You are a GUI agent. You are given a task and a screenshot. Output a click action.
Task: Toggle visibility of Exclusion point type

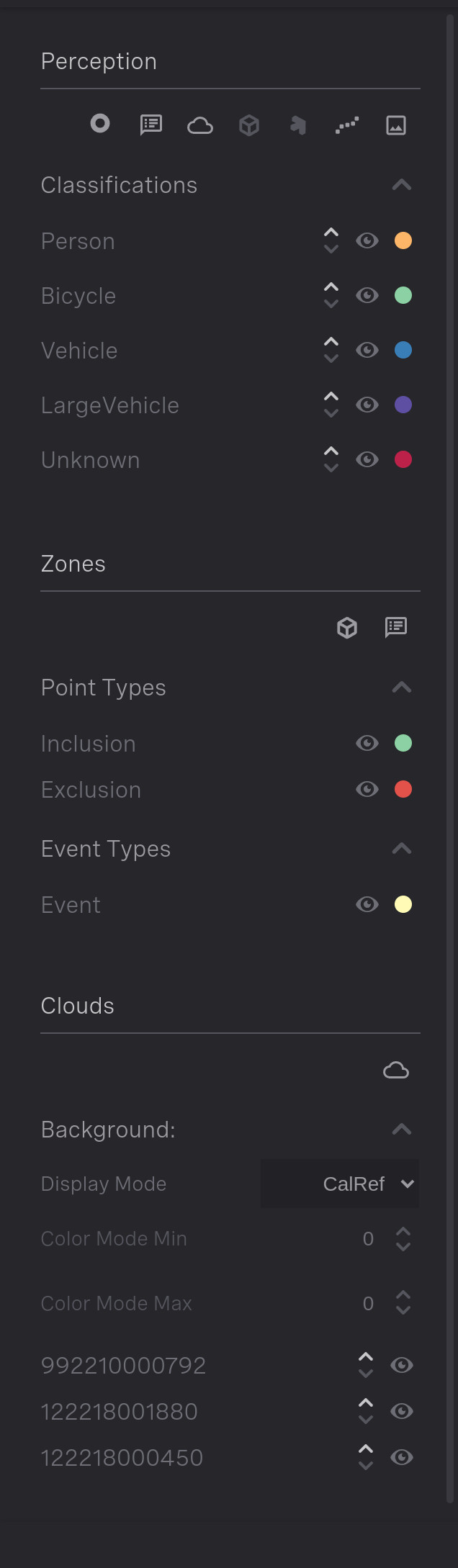(367, 789)
